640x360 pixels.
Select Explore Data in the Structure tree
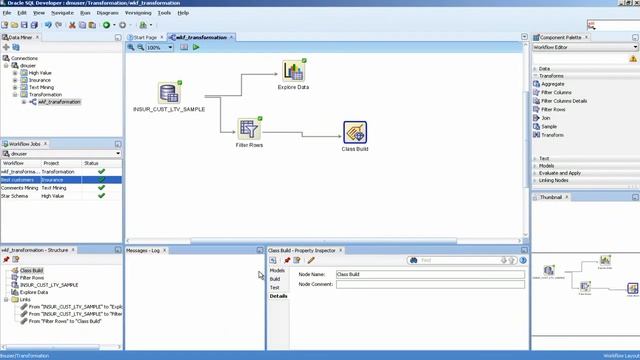34,293
